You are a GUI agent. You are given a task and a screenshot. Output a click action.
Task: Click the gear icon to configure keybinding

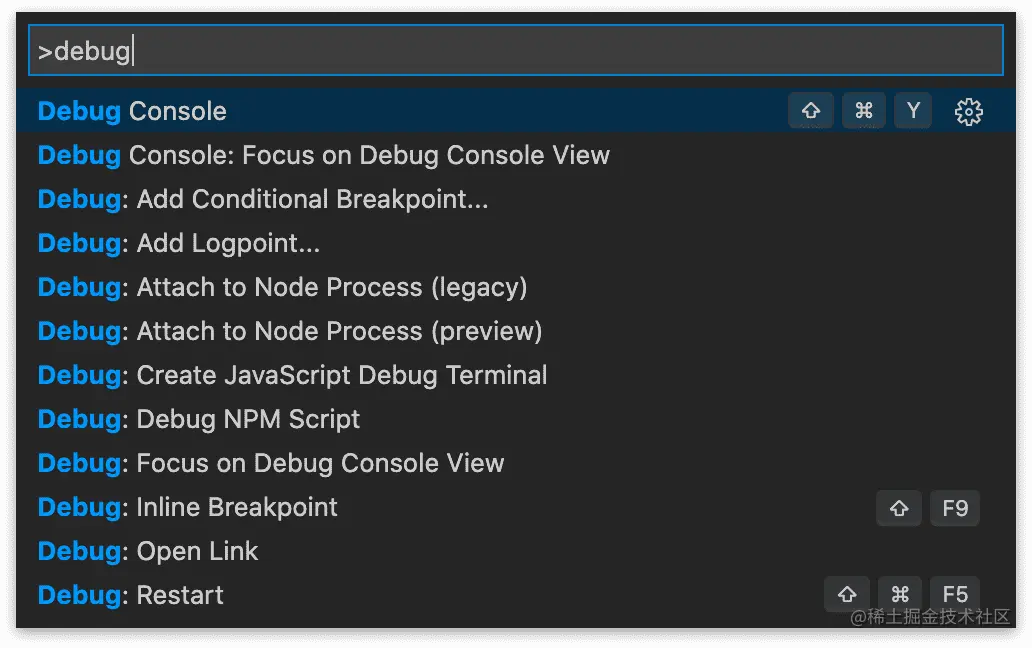968,112
